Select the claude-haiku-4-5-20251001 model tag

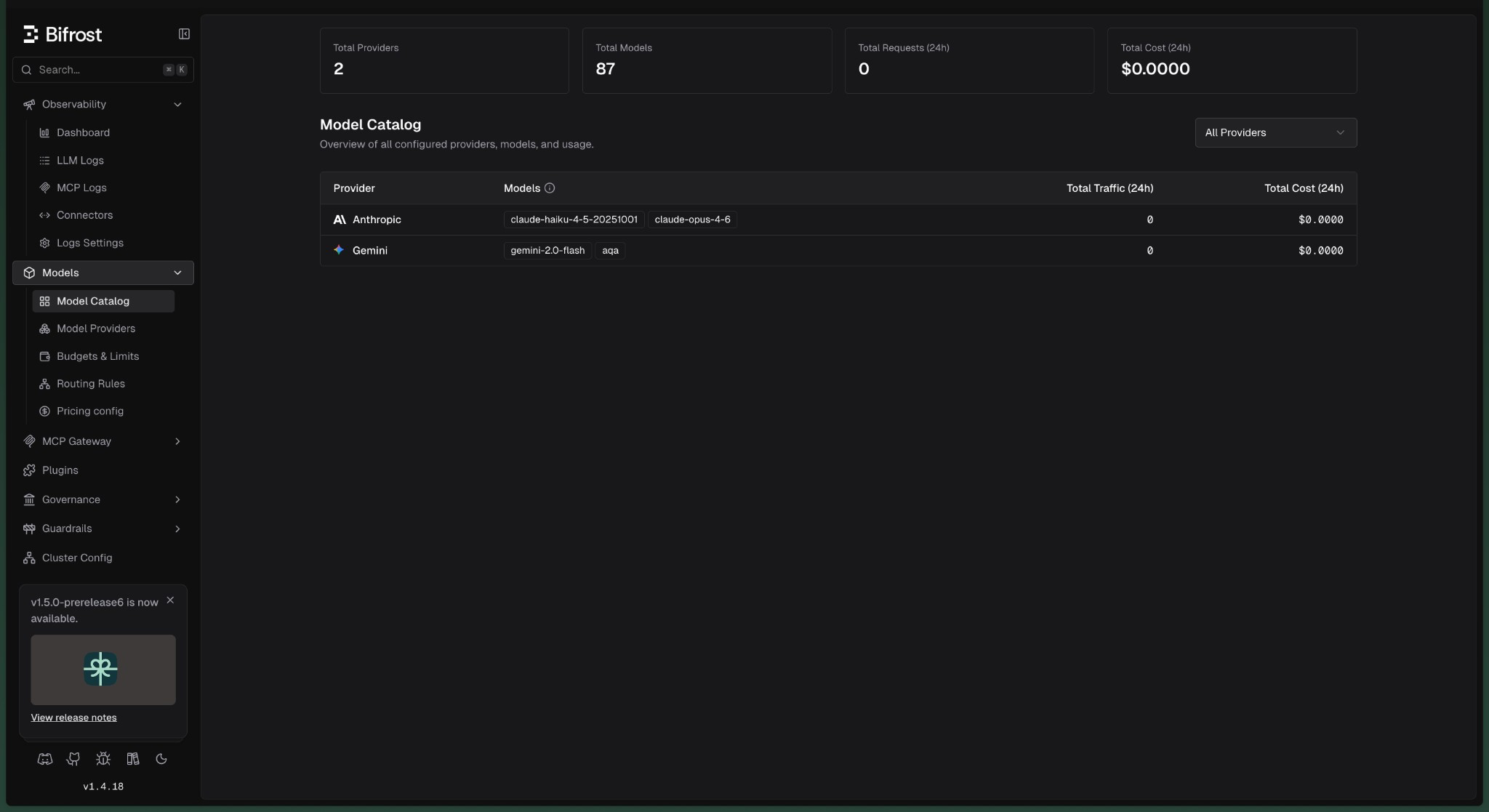[574, 220]
